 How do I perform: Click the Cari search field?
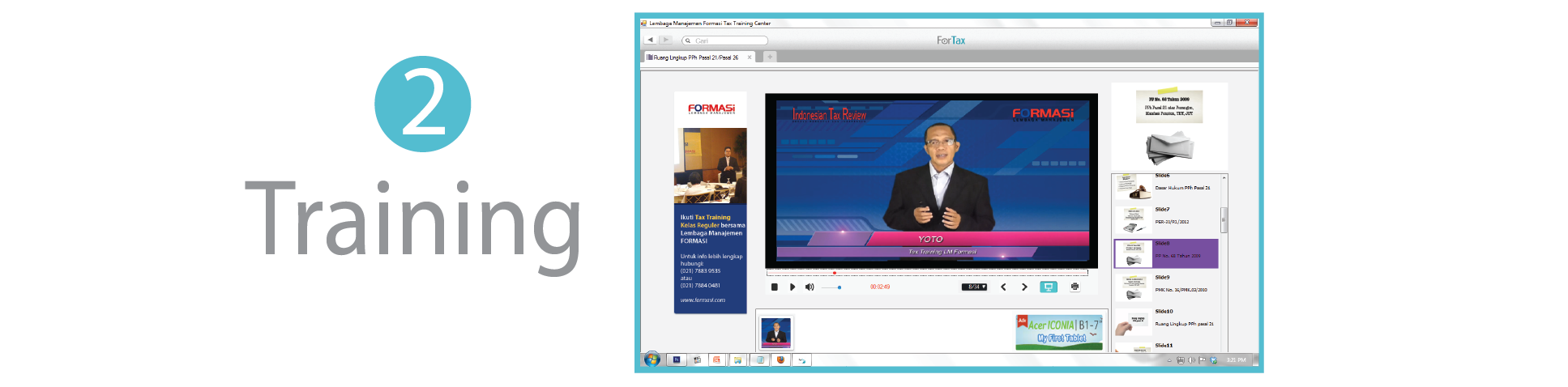tap(725, 40)
